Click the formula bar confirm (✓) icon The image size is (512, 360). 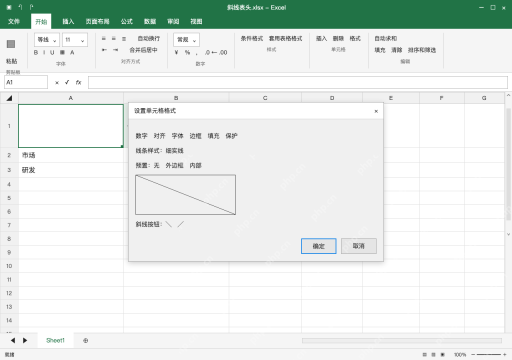[x=67, y=82]
